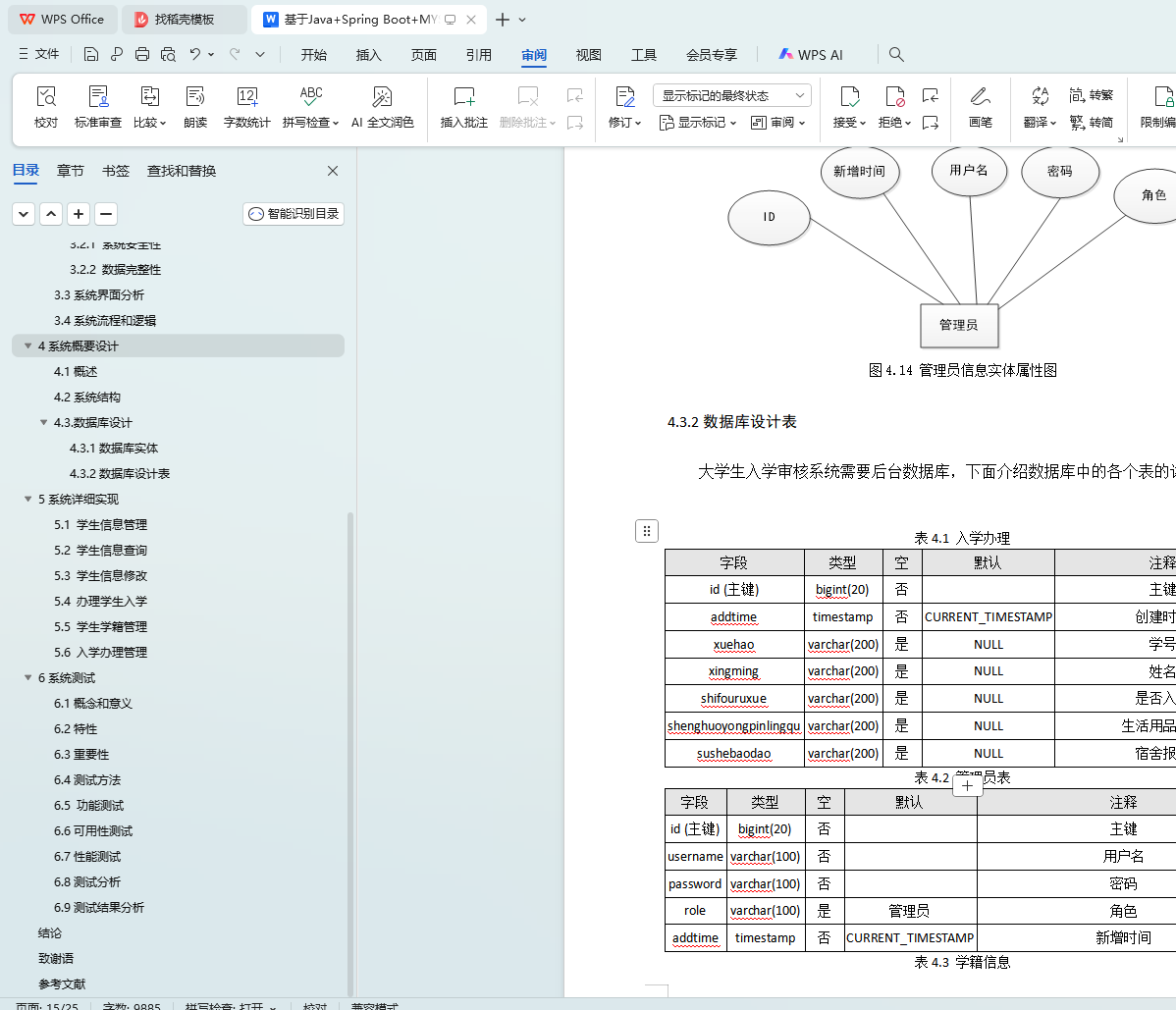
Task: Click outline move-up arrow button
Action: coord(50,214)
